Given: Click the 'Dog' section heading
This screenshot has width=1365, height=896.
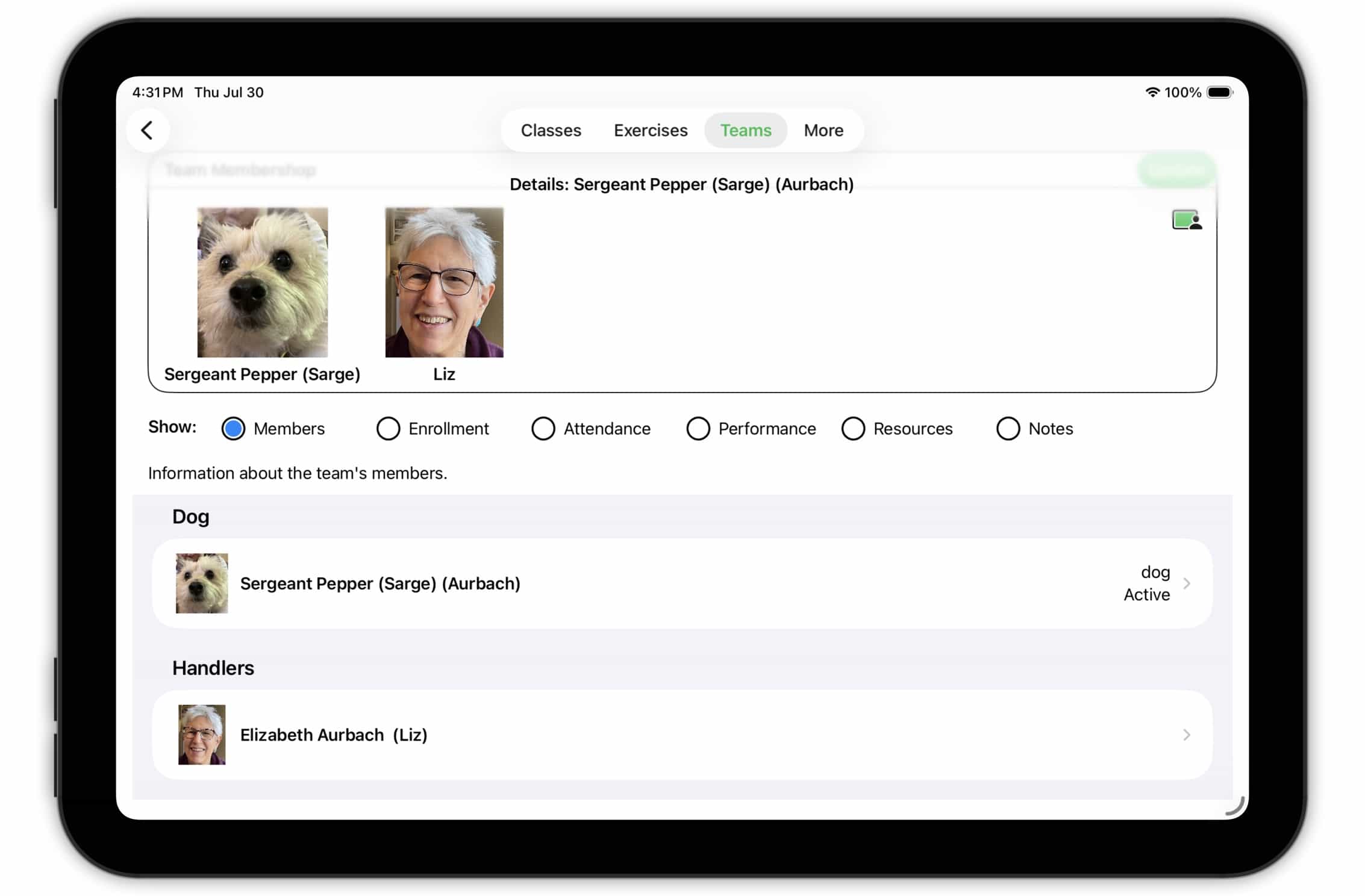Looking at the screenshot, I should point(191,517).
